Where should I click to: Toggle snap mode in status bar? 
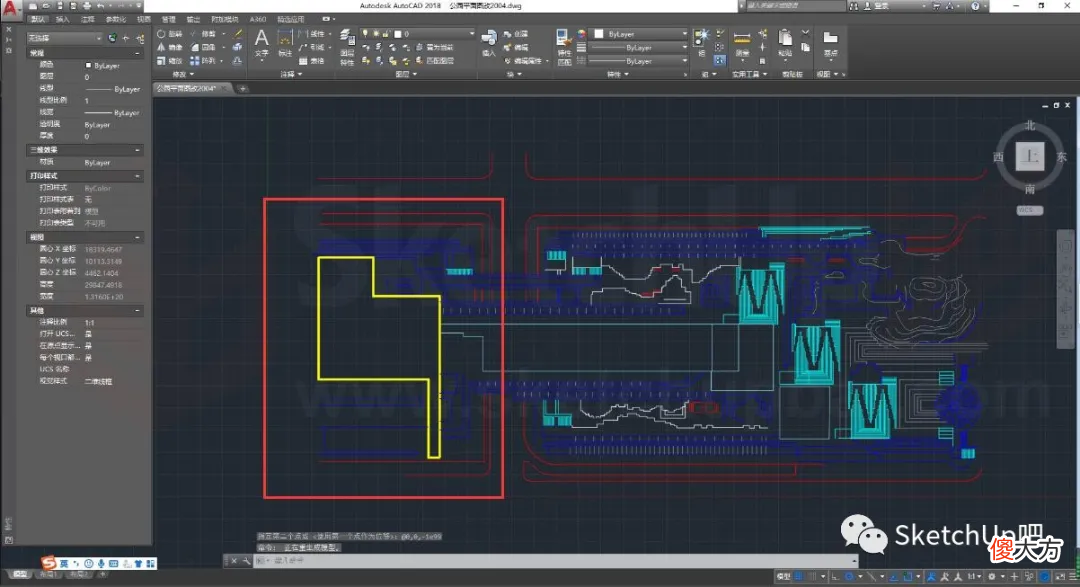click(813, 576)
